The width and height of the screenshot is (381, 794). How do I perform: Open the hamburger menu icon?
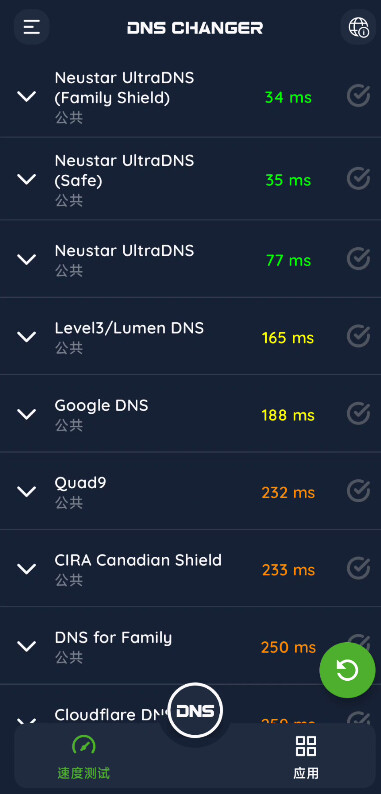coord(31,27)
